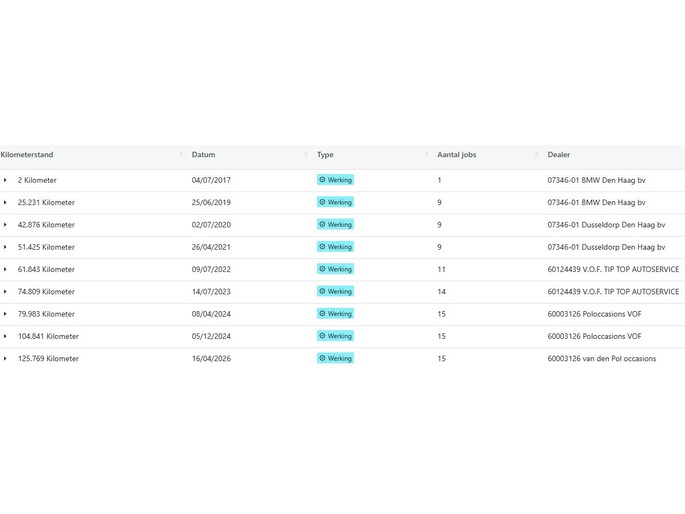Expand the 42.876 Kilometer row

[x=5, y=225]
